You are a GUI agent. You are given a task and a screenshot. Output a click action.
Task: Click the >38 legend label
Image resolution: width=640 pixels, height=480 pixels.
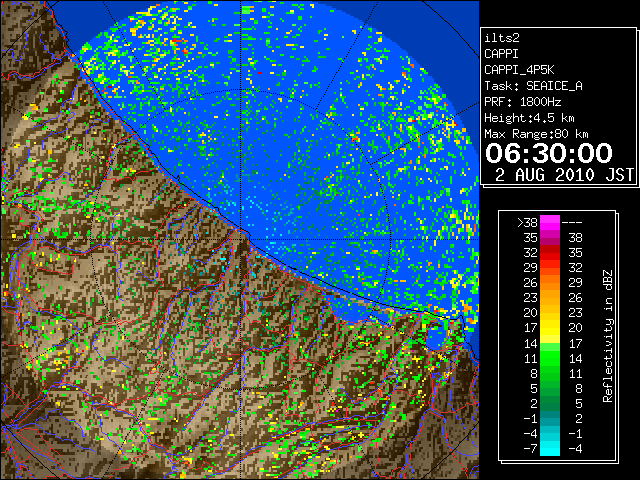click(x=527, y=223)
